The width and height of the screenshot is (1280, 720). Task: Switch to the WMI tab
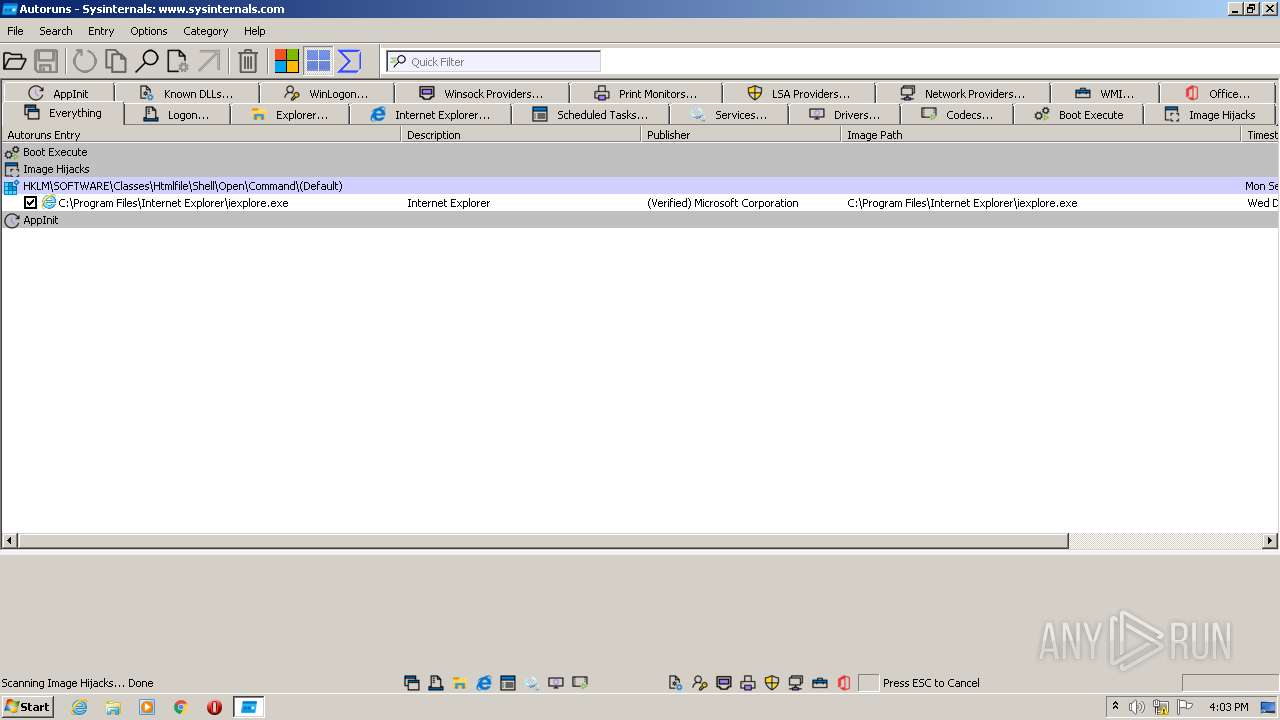[1105, 93]
